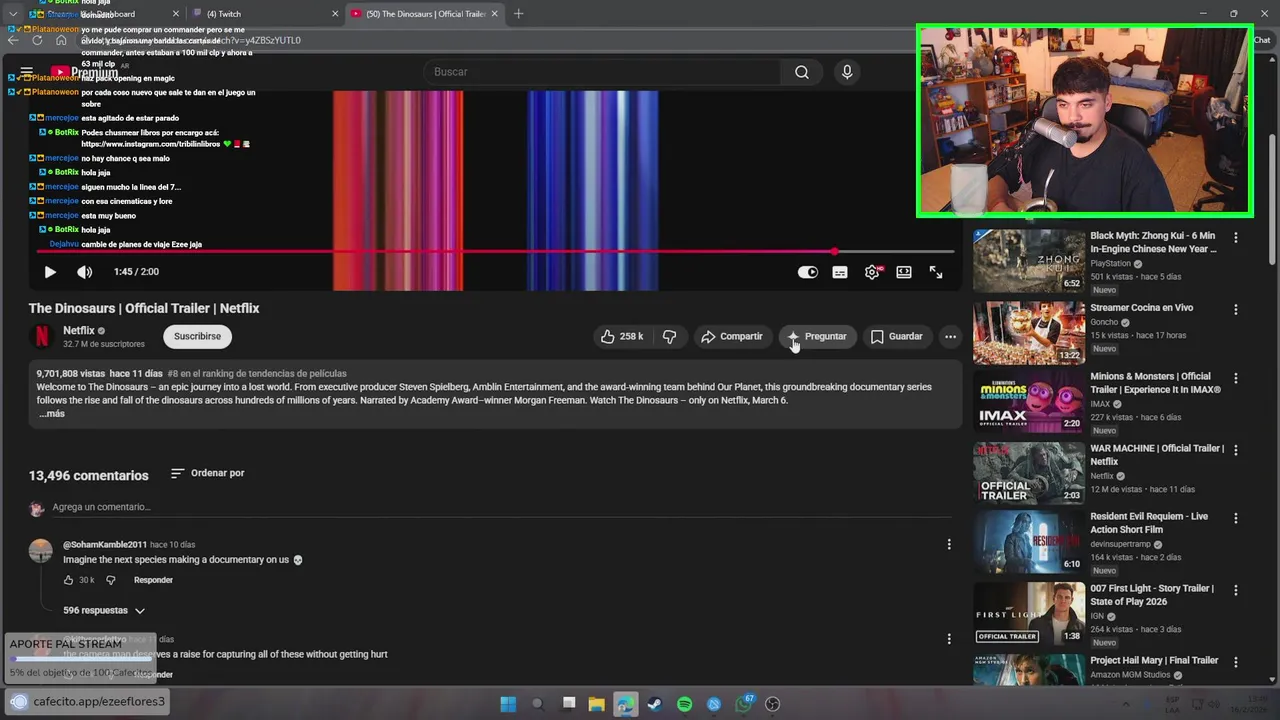The image size is (1280, 720).
Task: Open Windows taskbar search
Action: [537, 704]
